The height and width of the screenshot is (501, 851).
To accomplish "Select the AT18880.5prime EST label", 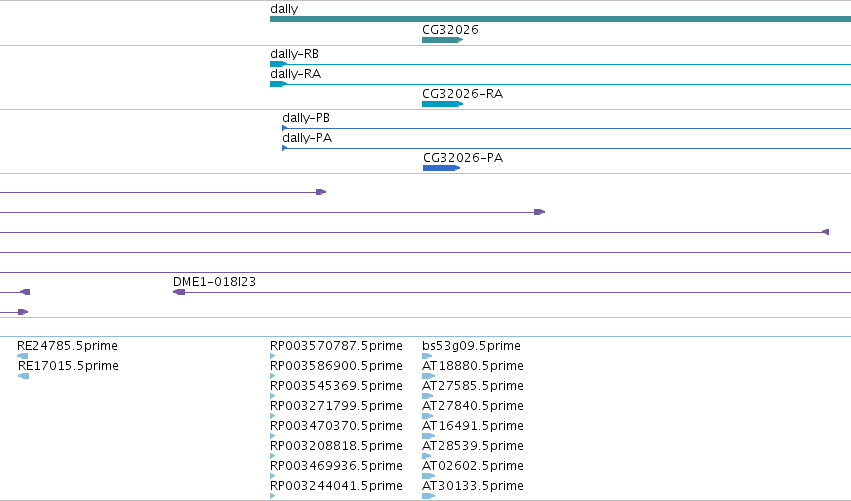I will point(473,366).
